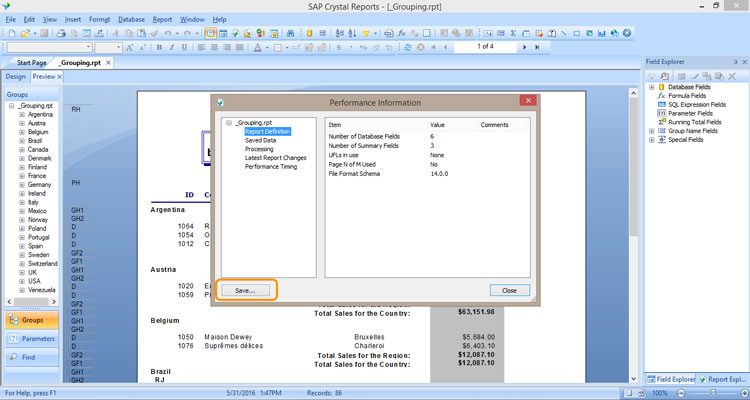
Task: Open the font size combo box
Action: coord(109,47)
